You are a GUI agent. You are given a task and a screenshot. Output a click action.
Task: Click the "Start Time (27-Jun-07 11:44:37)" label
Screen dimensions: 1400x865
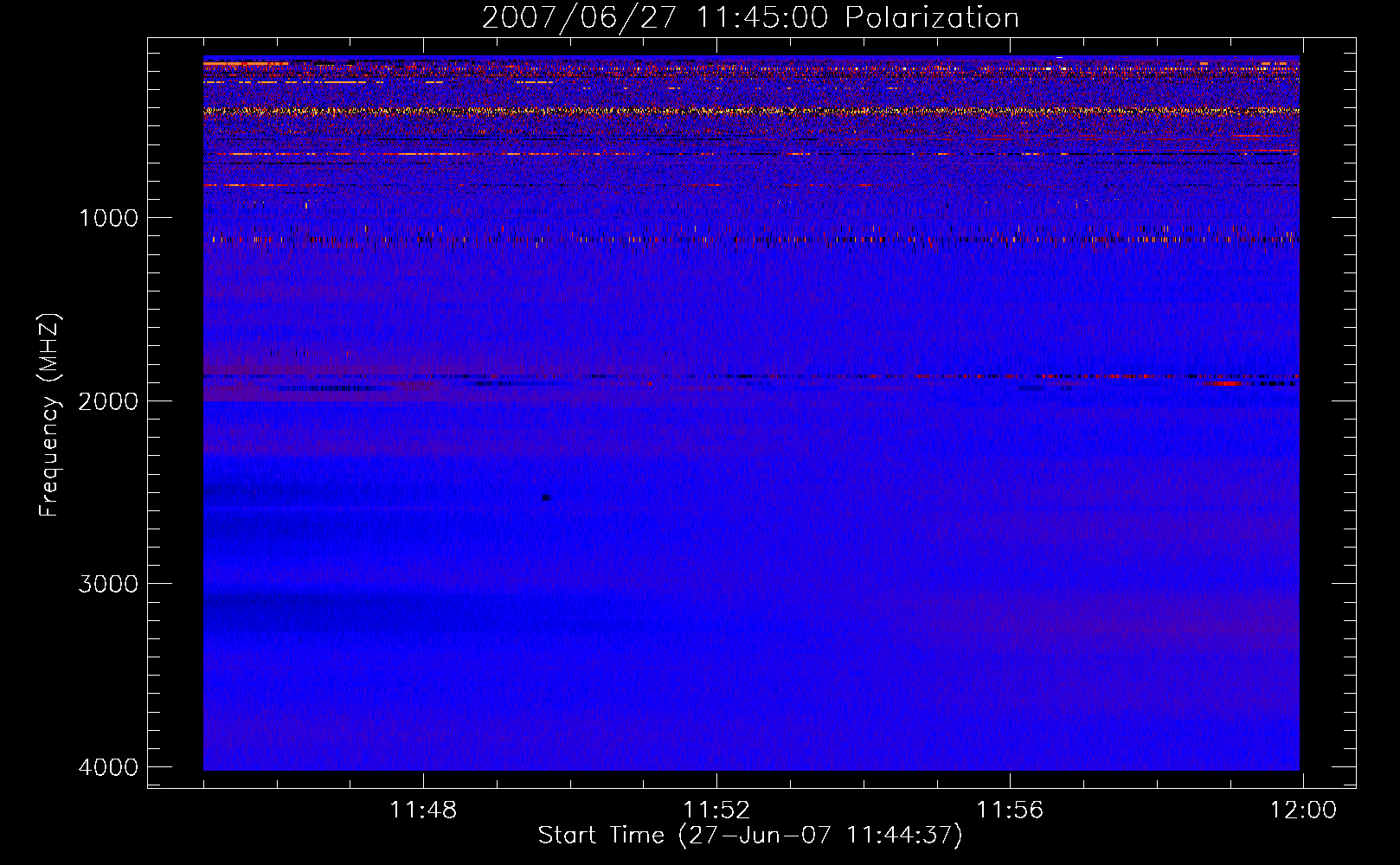[x=750, y=836]
